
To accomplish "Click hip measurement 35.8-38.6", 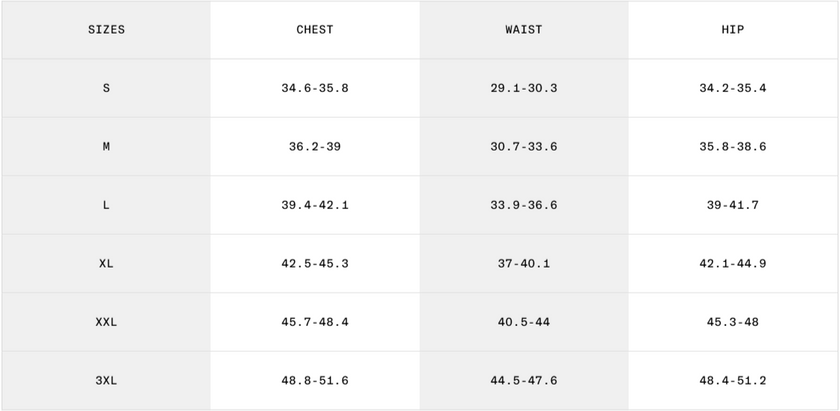I will [733, 147].
